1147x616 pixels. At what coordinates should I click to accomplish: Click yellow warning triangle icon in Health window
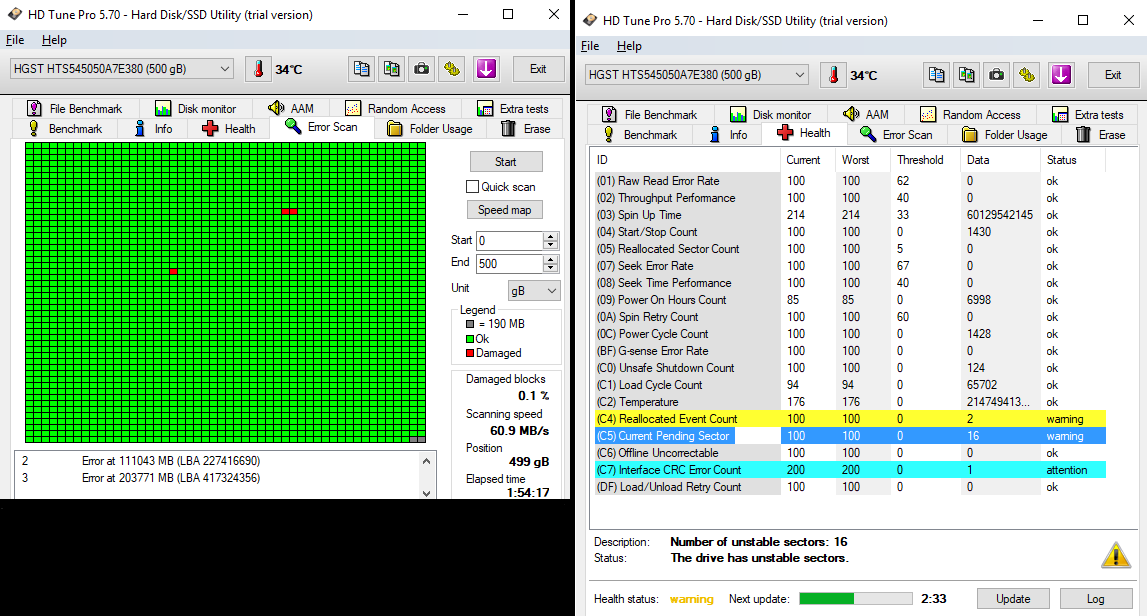coord(1116,555)
